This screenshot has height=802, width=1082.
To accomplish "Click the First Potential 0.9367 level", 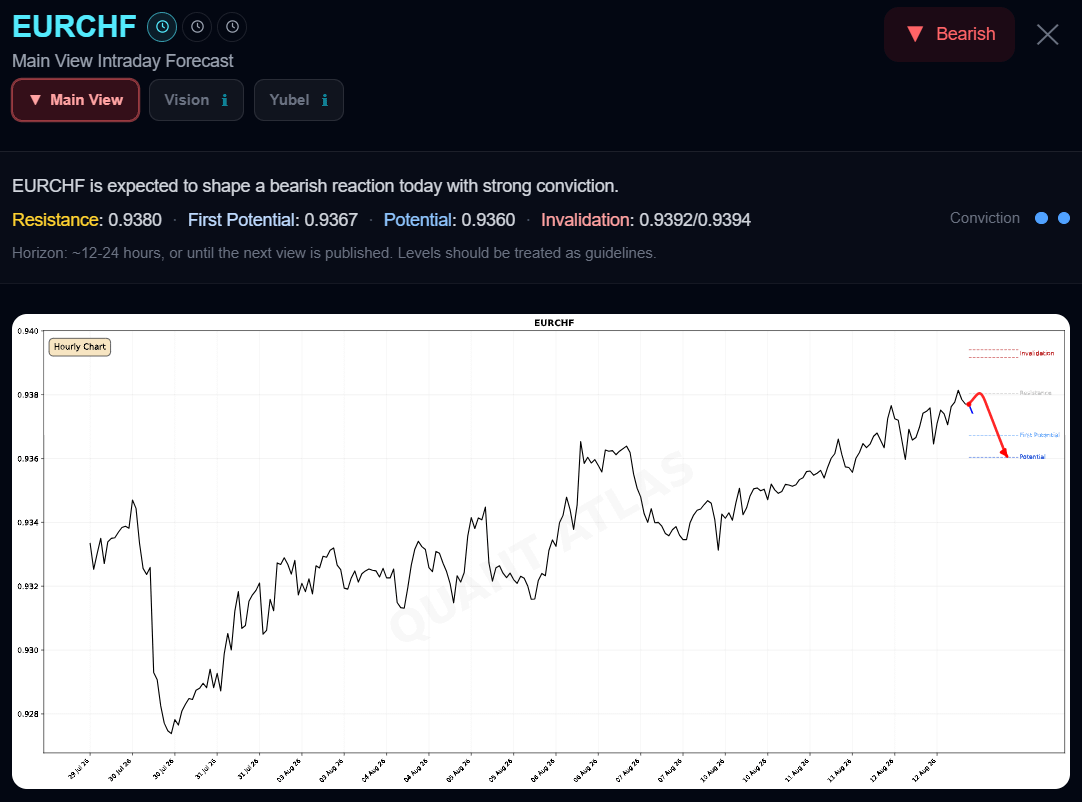I will 273,220.
